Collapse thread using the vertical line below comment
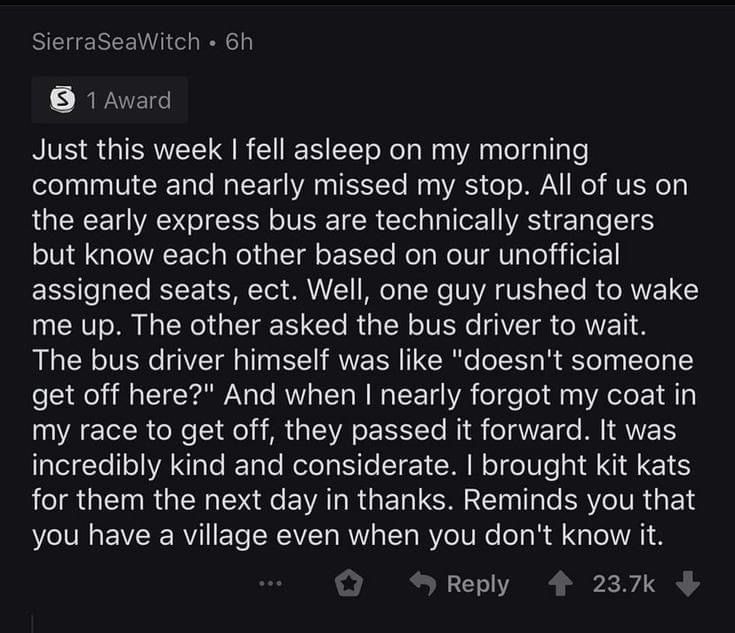Viewport: 735px width, 633px height. pyautogui.click(x=33, y=622)
